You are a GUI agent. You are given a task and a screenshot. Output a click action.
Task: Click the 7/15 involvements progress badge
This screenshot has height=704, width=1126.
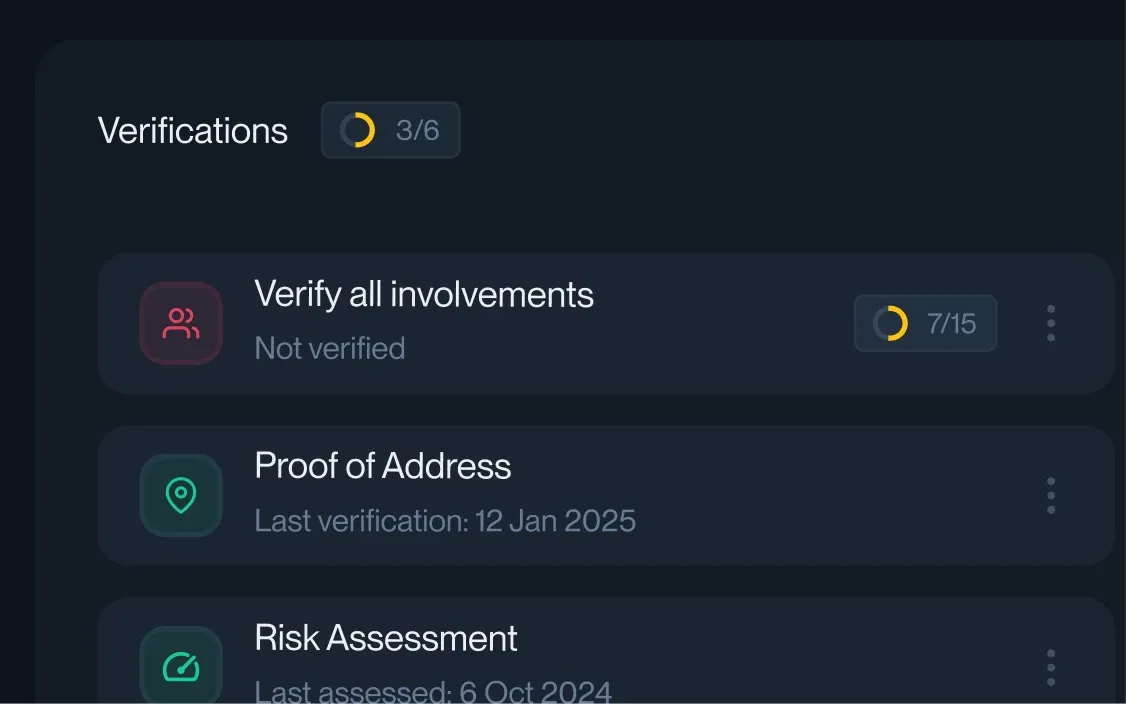[x=925, y=322]
